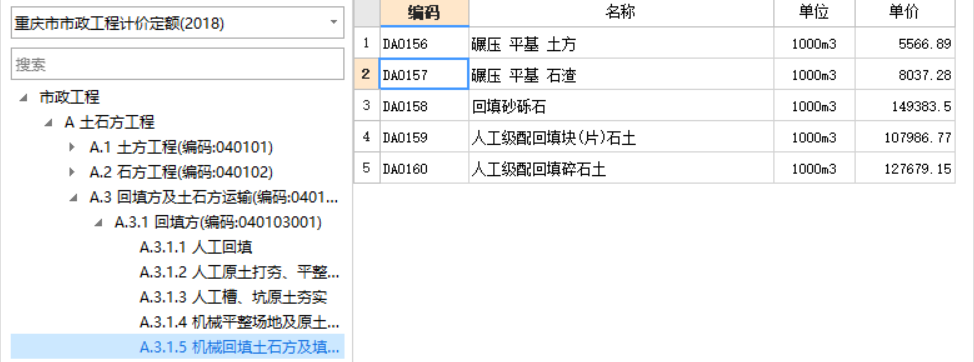Click the 搜索 search input field
Image resolution: width=974 pixels, height=362 pixels.
178,64
